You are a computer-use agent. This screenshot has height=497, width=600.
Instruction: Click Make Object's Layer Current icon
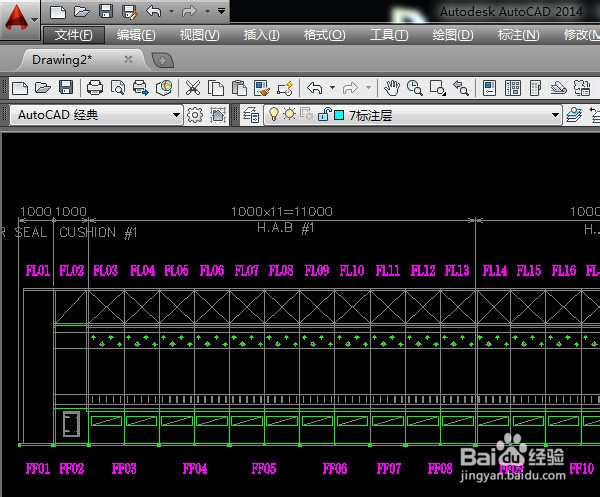click(574, 115)
